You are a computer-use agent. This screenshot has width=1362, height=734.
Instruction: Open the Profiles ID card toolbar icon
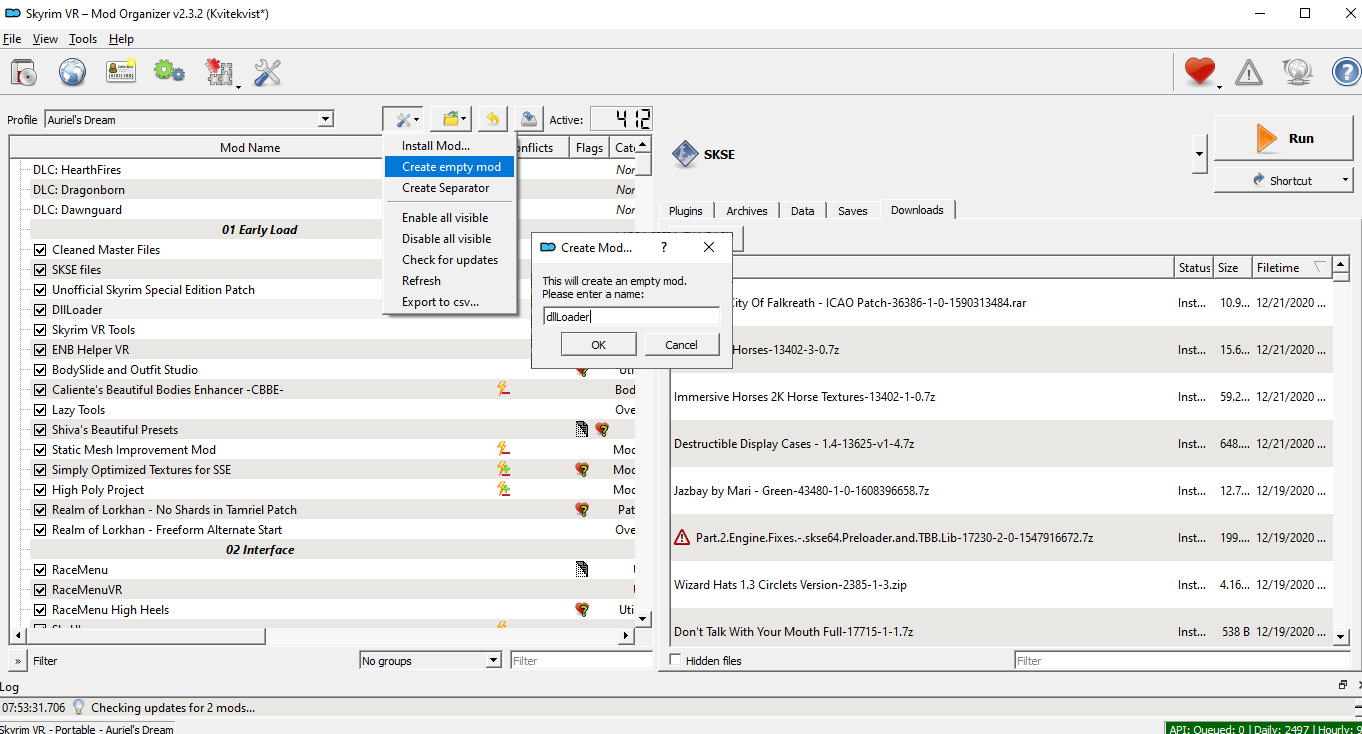coord(121,72)
